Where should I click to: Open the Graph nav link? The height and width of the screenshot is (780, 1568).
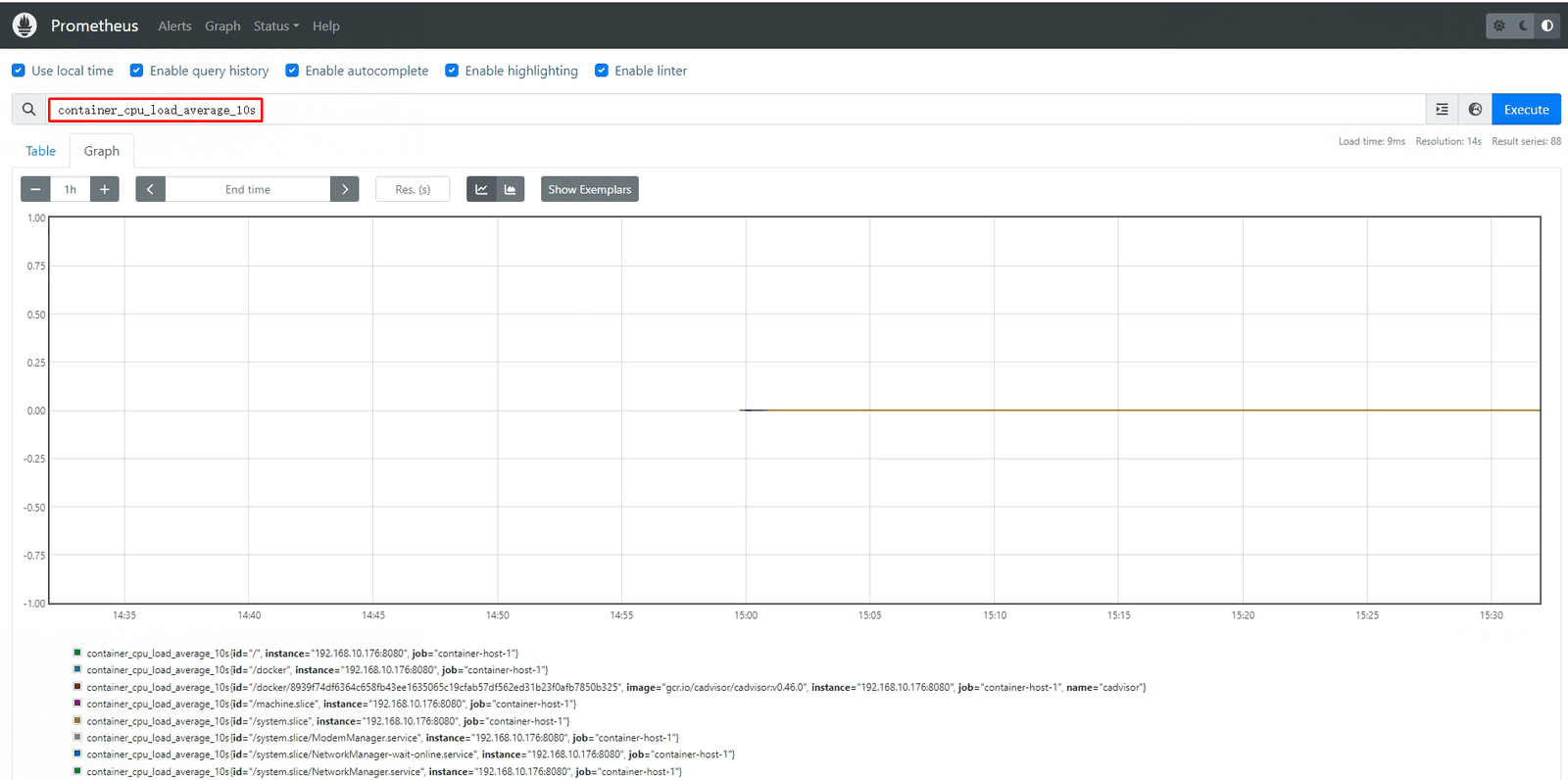click(x=222, y=26)
